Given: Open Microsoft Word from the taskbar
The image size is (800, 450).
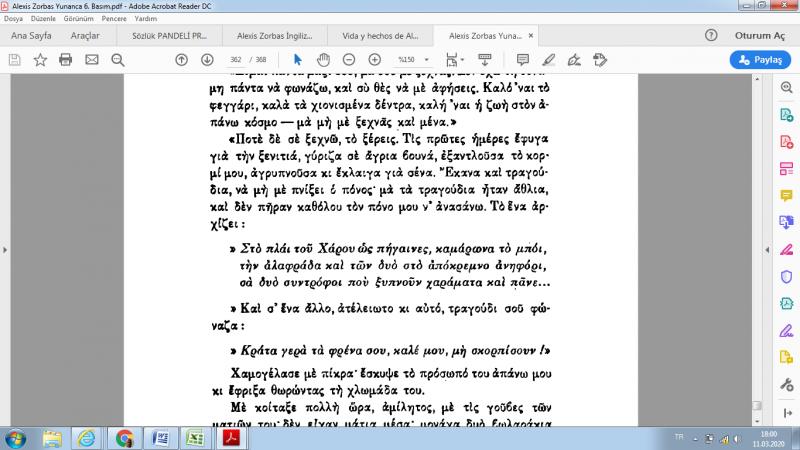Looking at the screenshot, I should pos(161,439).
